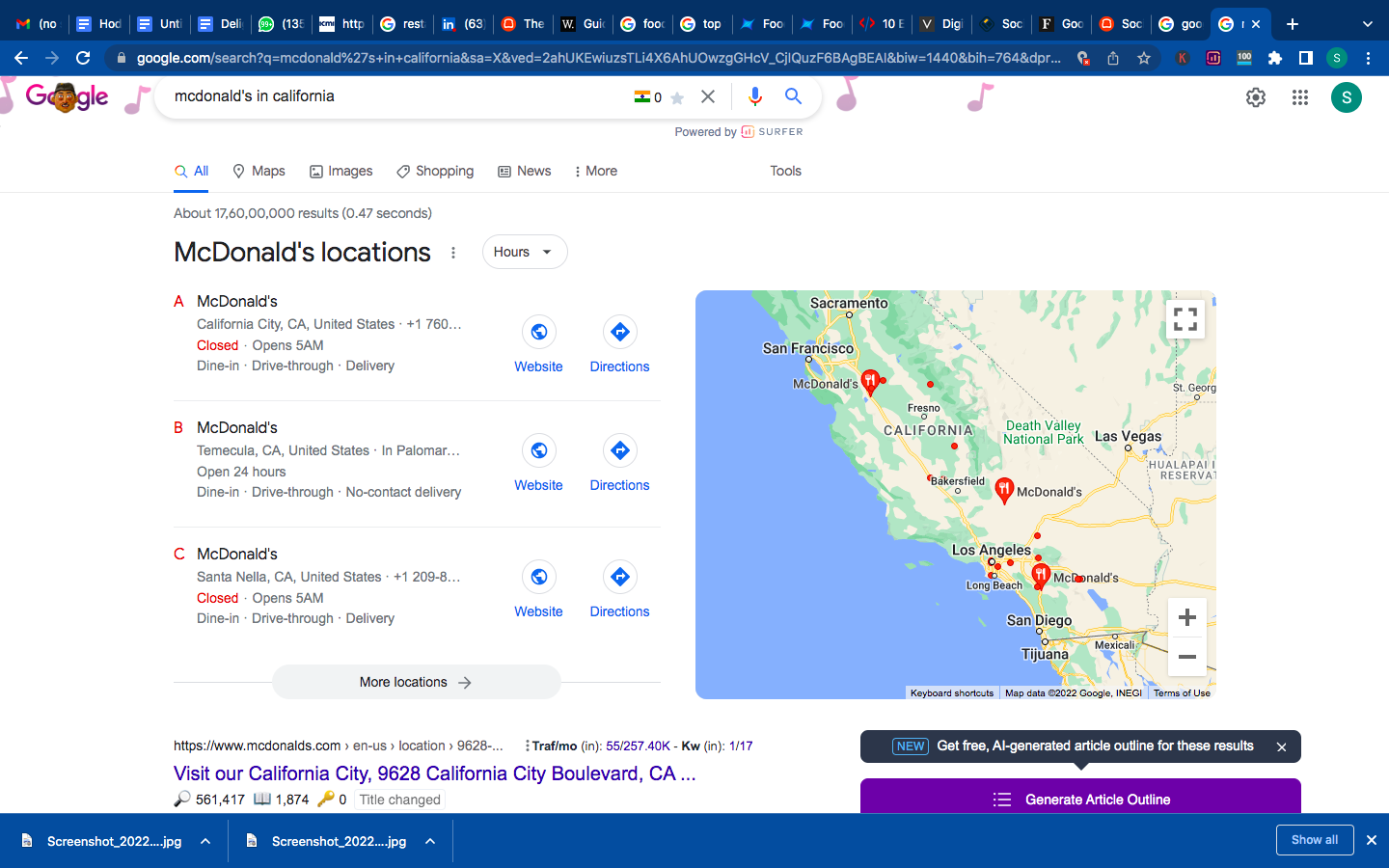This screenshot has width=1389, height=868.
Task: Click Show all downloads
Action: [x=1315, y=840]
